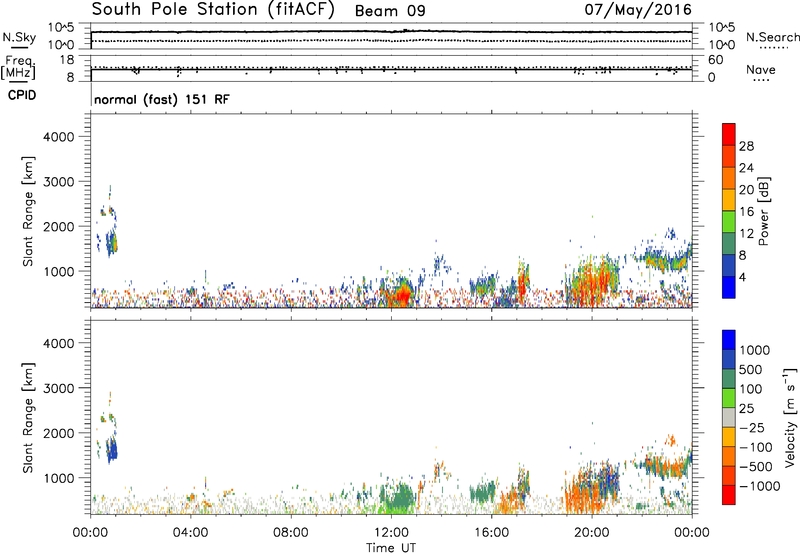Pick the light green segment of velocity colorbar
The width and height of the screenshot is (800, 554).
[x=729, y=398]
